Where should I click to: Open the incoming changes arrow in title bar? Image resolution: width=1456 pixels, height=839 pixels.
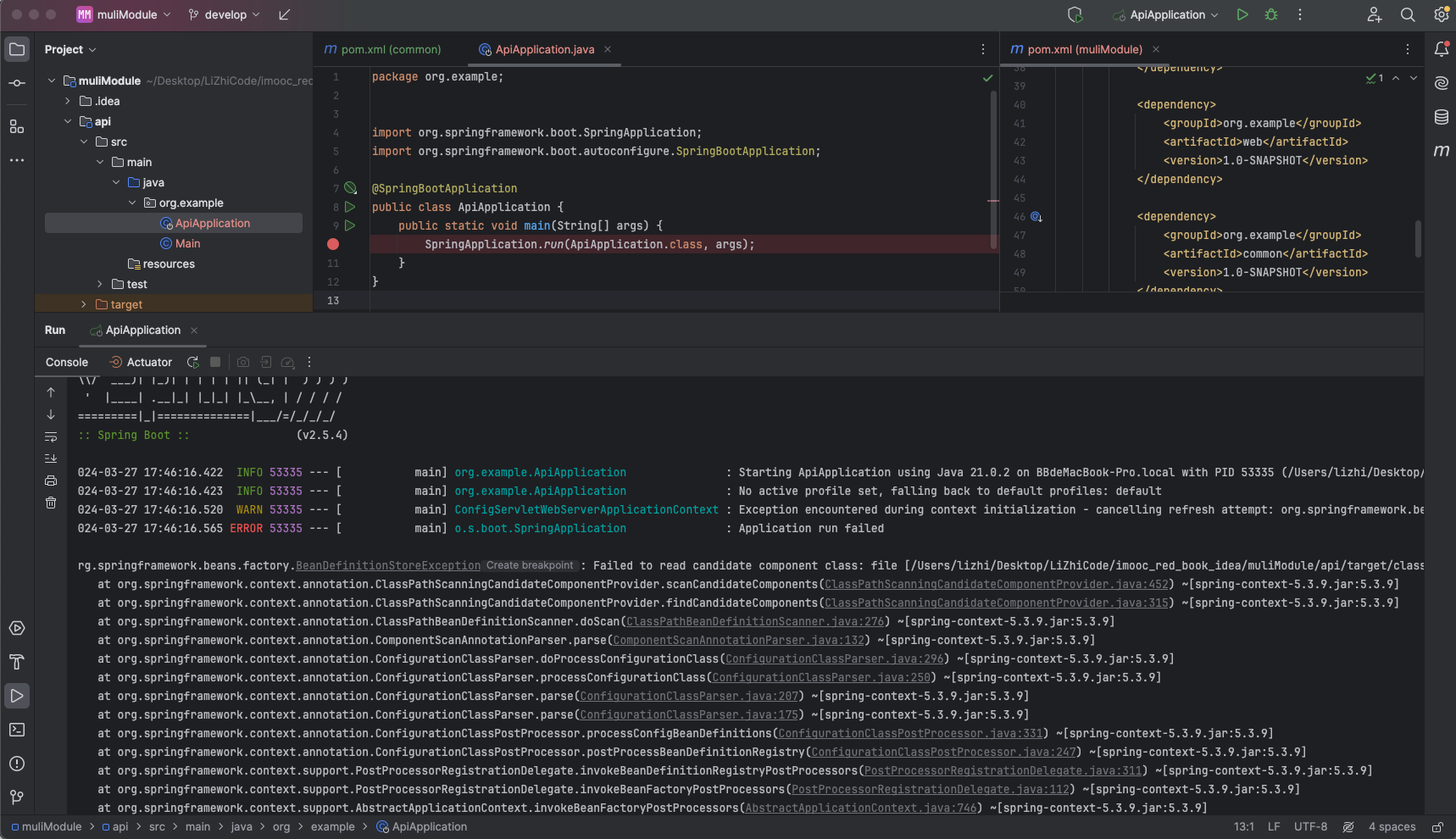[285, 14]
